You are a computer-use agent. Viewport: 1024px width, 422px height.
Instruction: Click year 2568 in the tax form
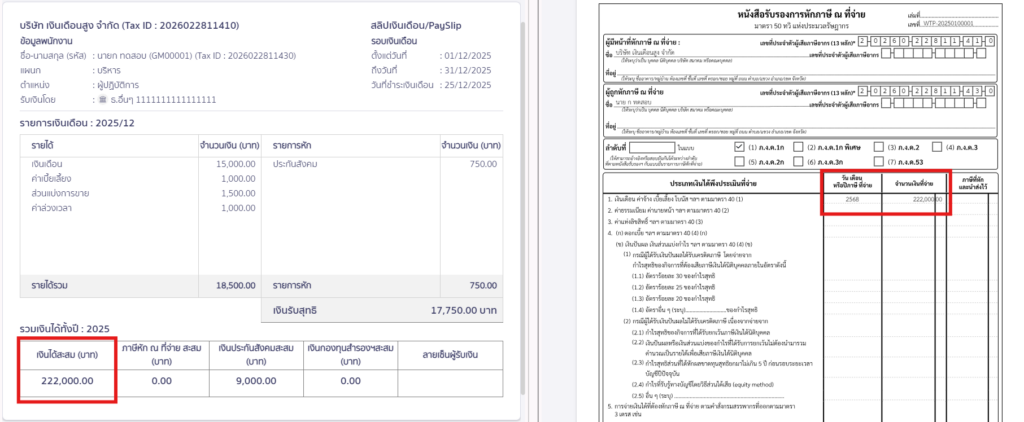(x=852, y=199)
